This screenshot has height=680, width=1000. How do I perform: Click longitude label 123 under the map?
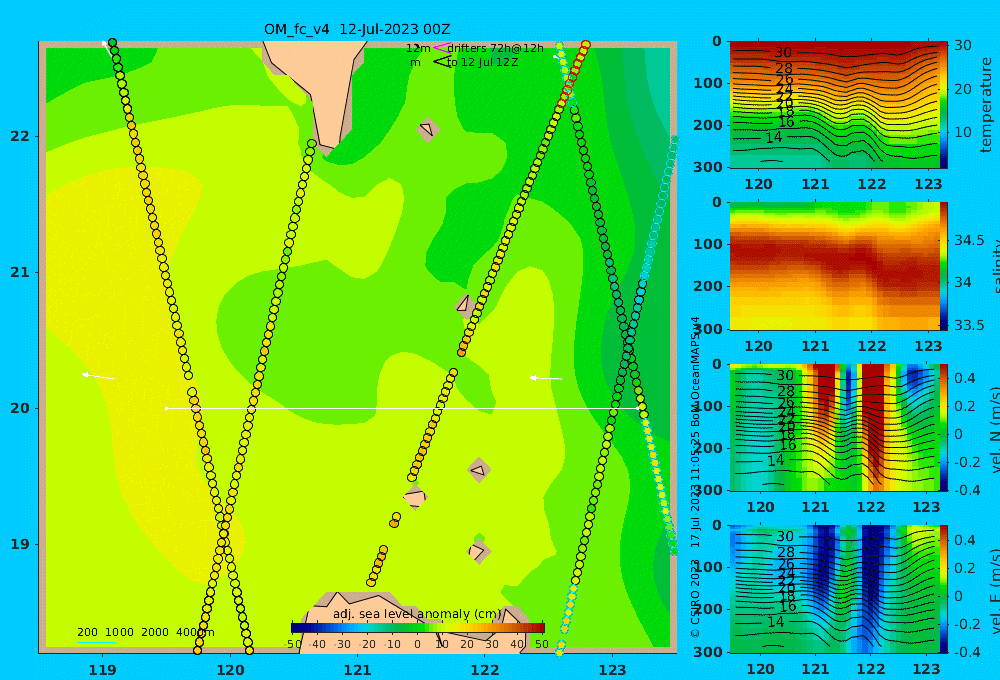(x=612, y=670)
